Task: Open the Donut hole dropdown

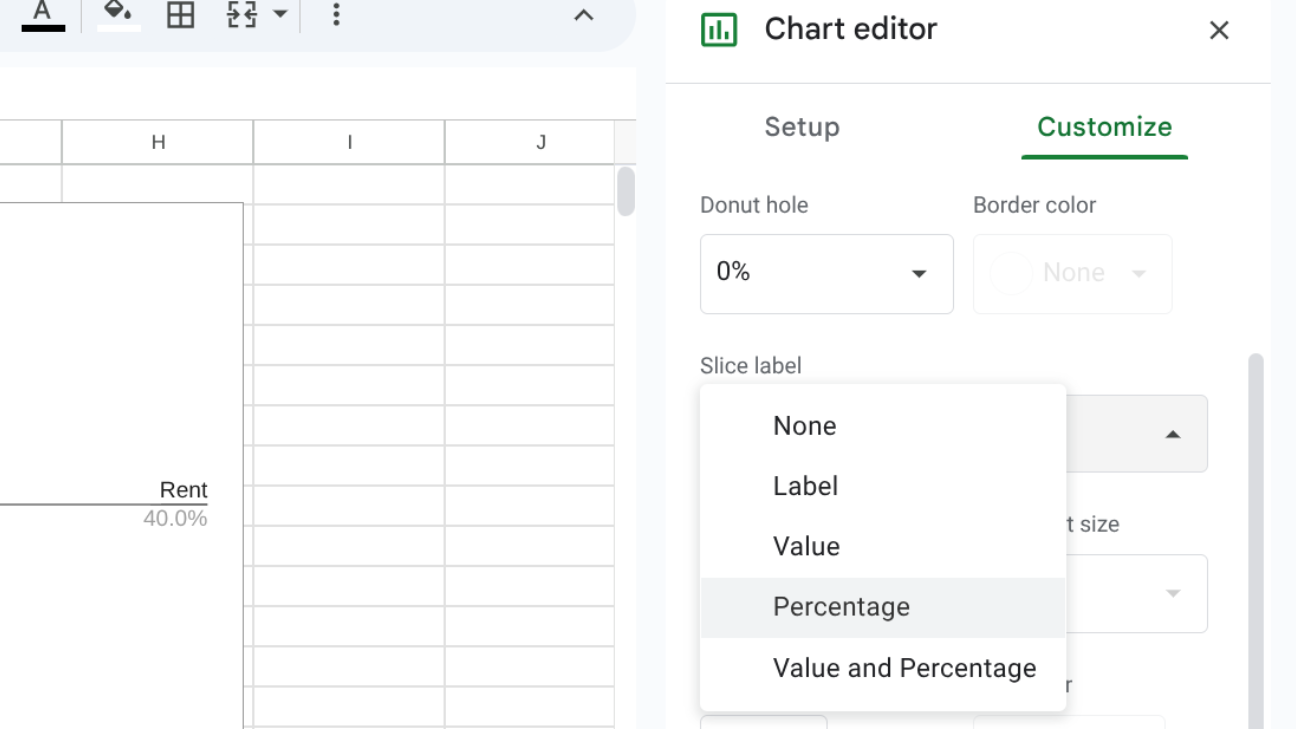Action: 826,273
